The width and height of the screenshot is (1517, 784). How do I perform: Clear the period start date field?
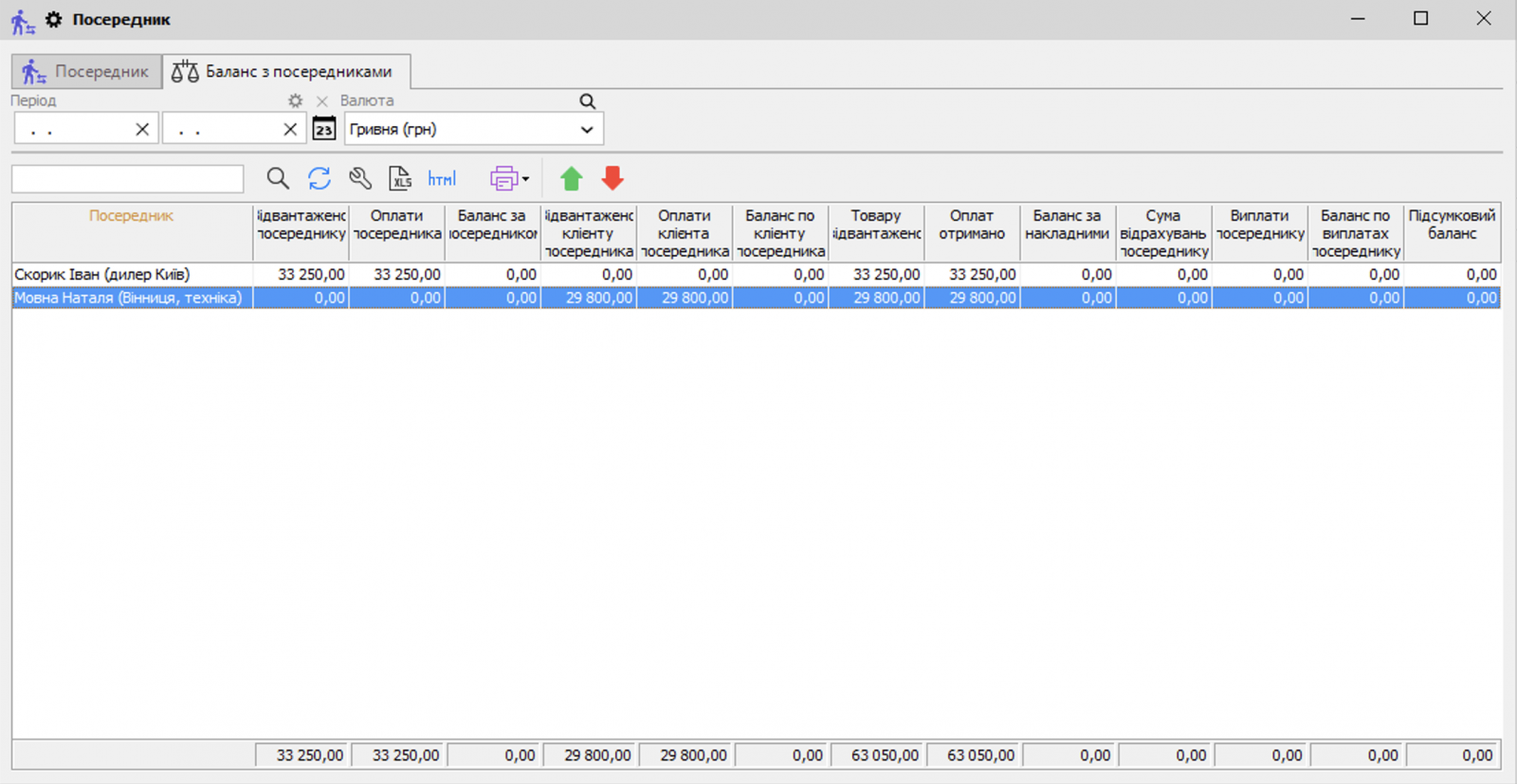tap(142, 130)
